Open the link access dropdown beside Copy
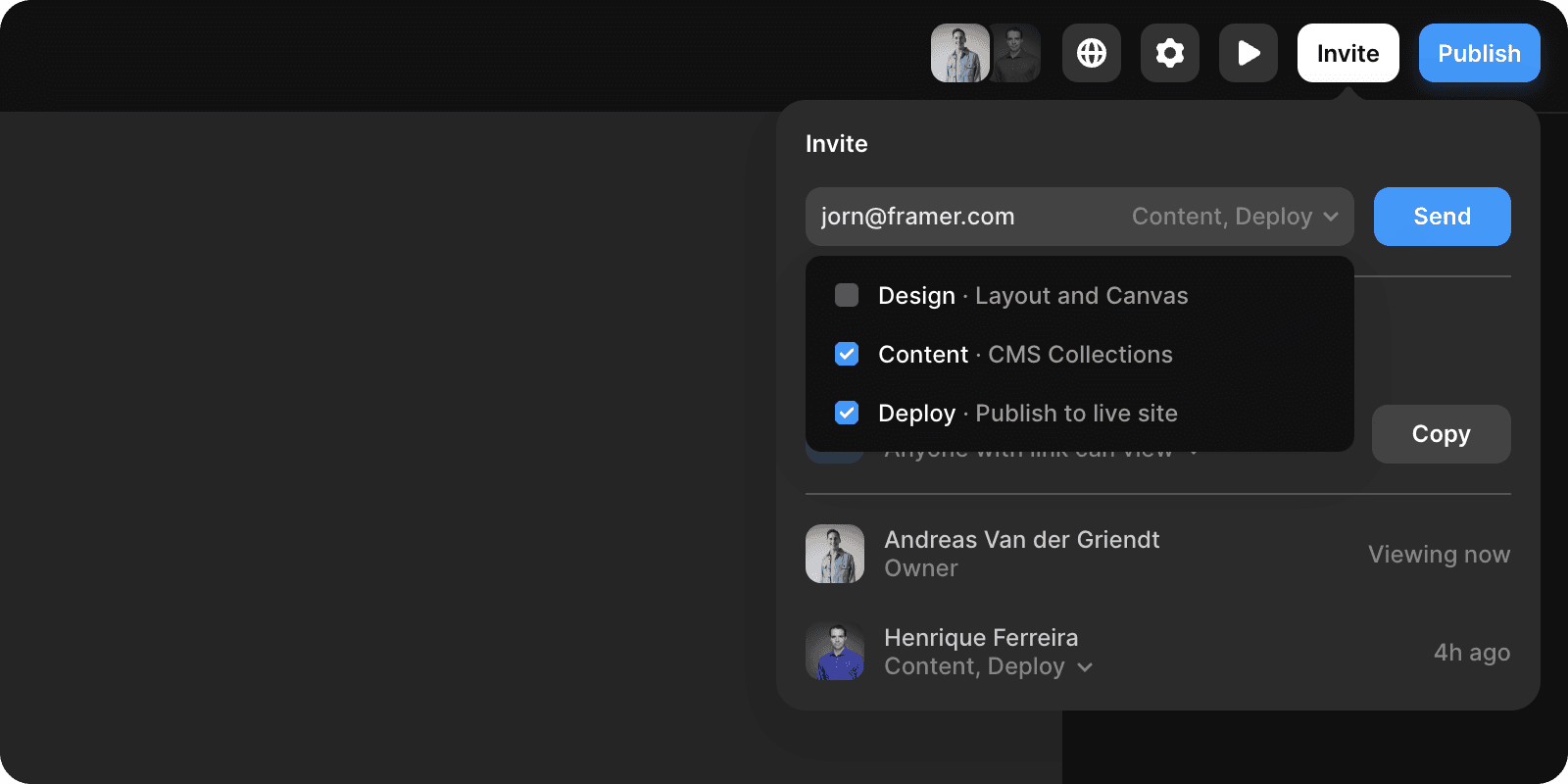The width and height of the screenshot is (1568, 784). [1192, 454]
